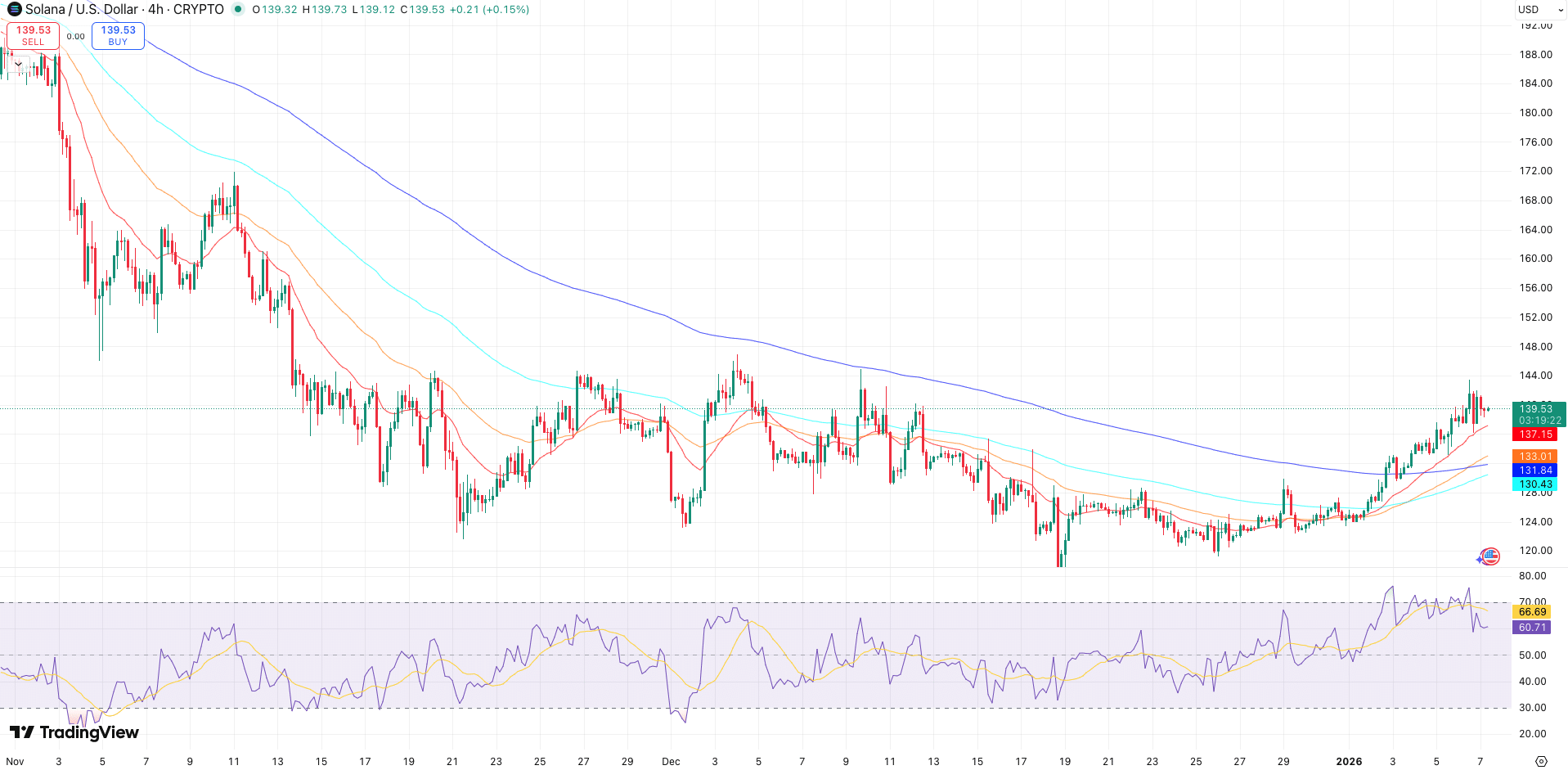This screenshot has height=770, width=1568.
Task: Click the purple 60.71 RSI value label
Action: click(1531, 627)
